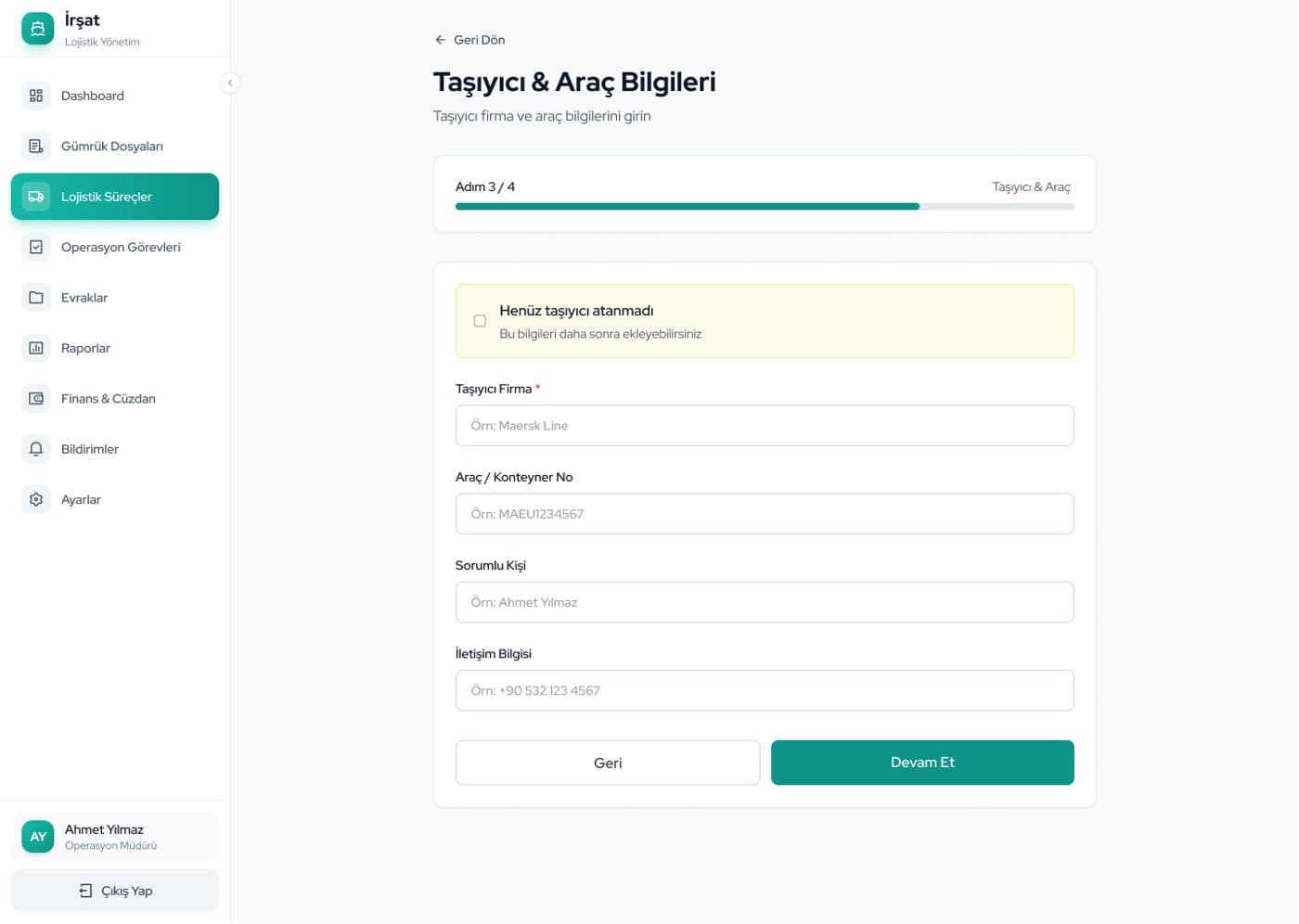Open the Ahmet Yılmaz profile card
This screenshot has width=1299, height=924.
[x=115, y=837]
